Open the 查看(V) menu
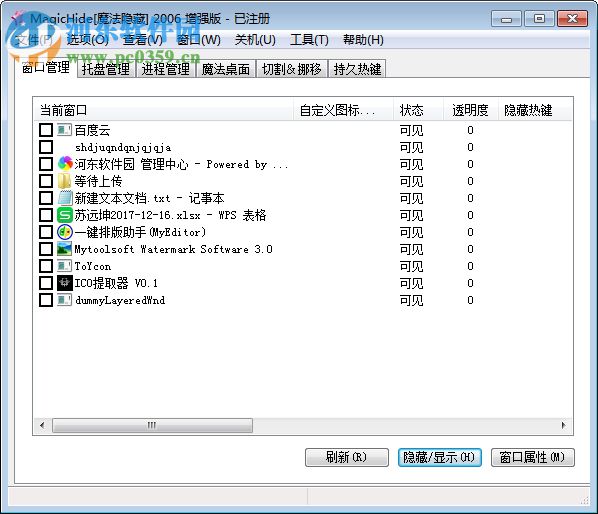598x514 pixels. pyautogui.click(x=143, y=39)
